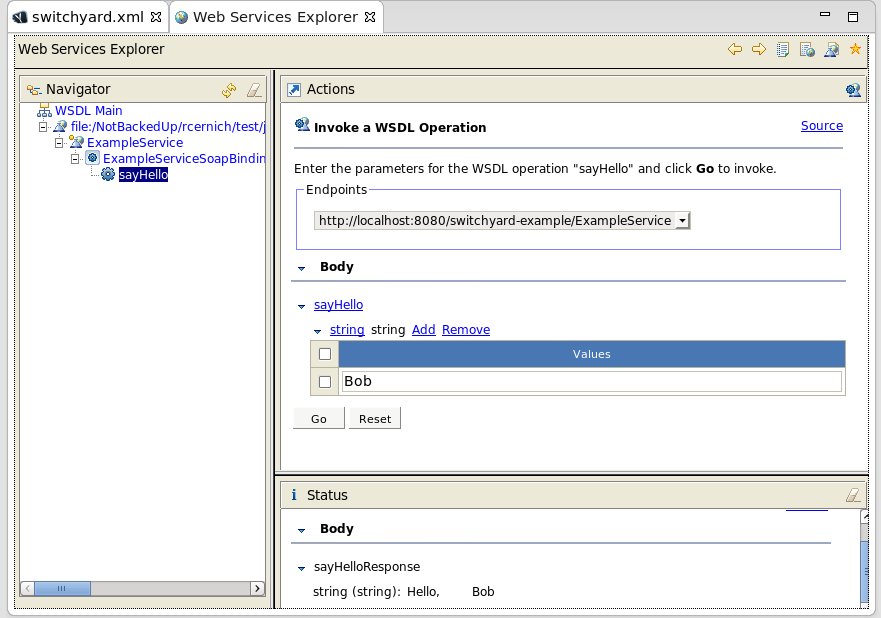Screen dimensions: 881x618
Task: Click the sayHelloResponse label text
Action: tap(367, 566)
